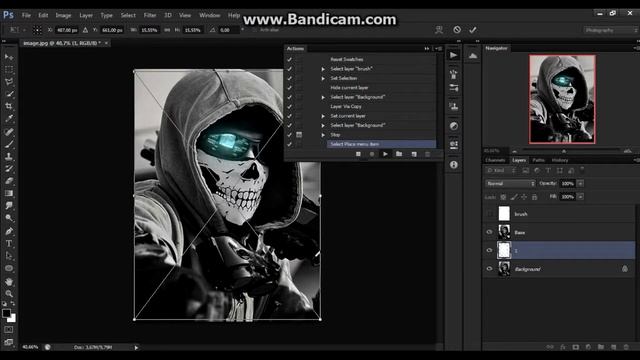The width and height of the screenshot is (640, 360).
Task: Open the Opacity slider dropdown arrow
Action: 580,184
